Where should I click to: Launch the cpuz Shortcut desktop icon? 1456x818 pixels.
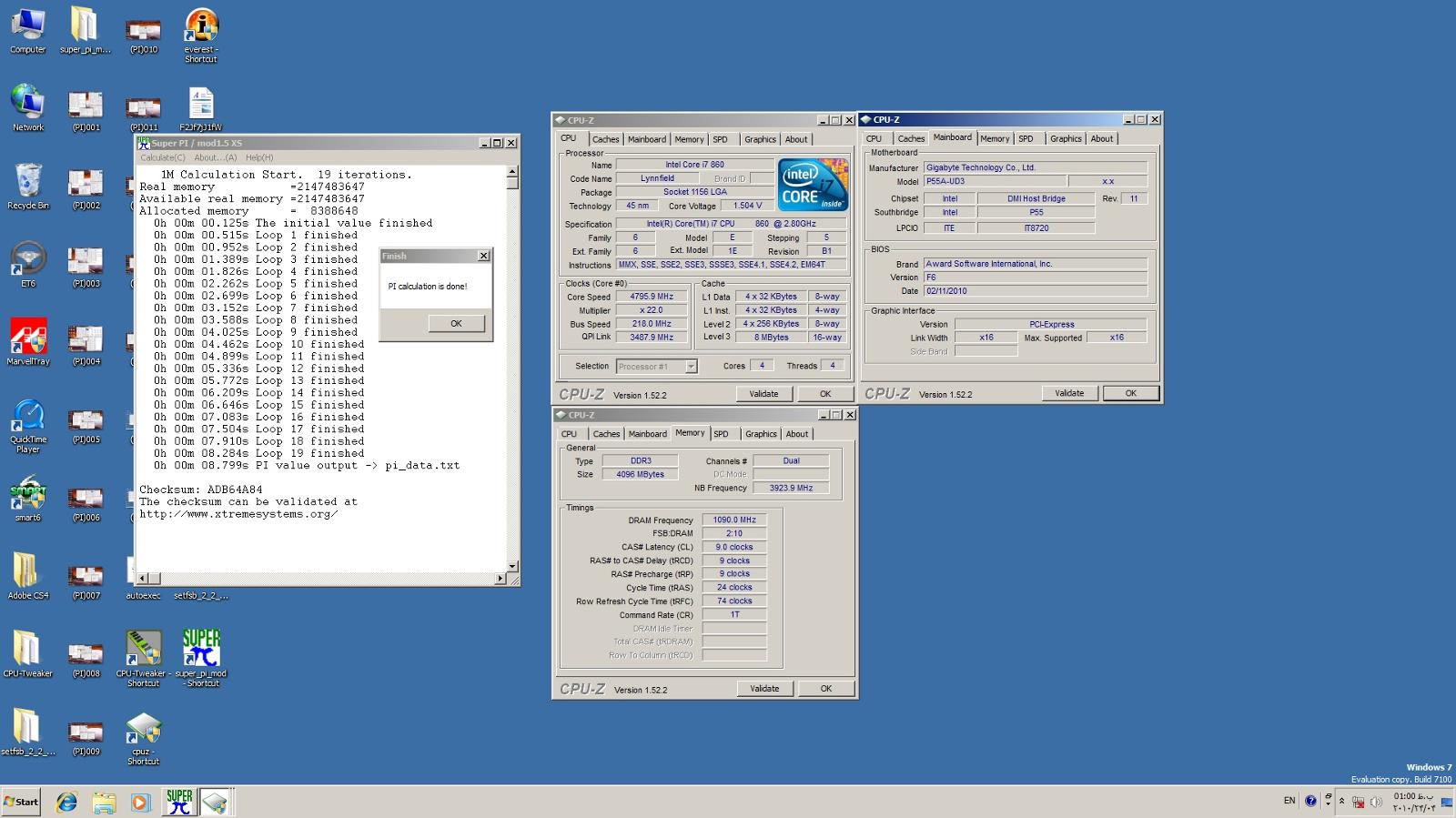click(x=144, y=737)
